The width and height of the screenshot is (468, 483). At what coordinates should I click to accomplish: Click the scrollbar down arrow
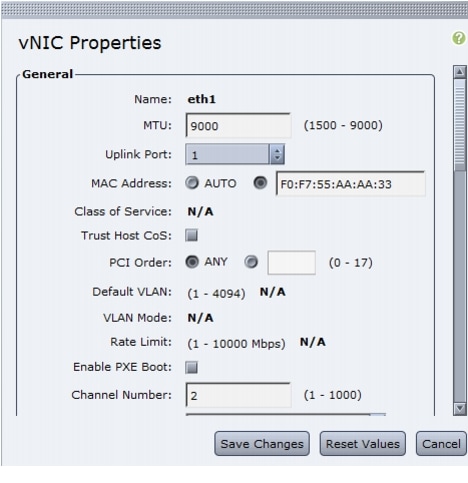(460, 408)
